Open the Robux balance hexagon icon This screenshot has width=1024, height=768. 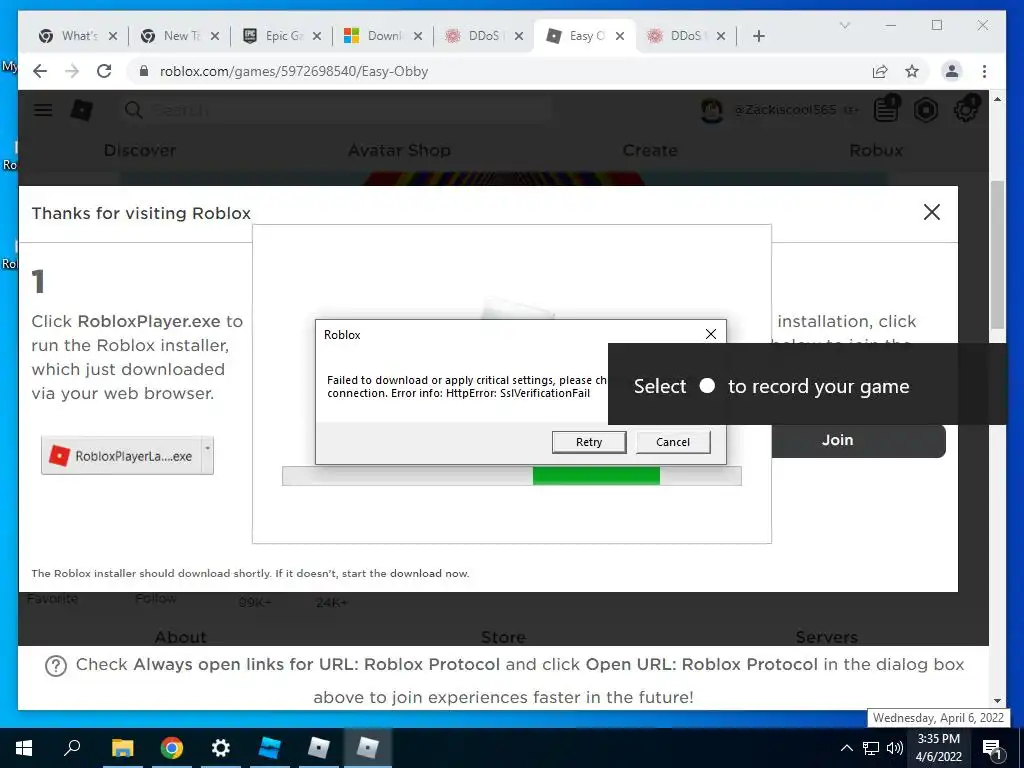pyautogui.click(x=925, y=110)
